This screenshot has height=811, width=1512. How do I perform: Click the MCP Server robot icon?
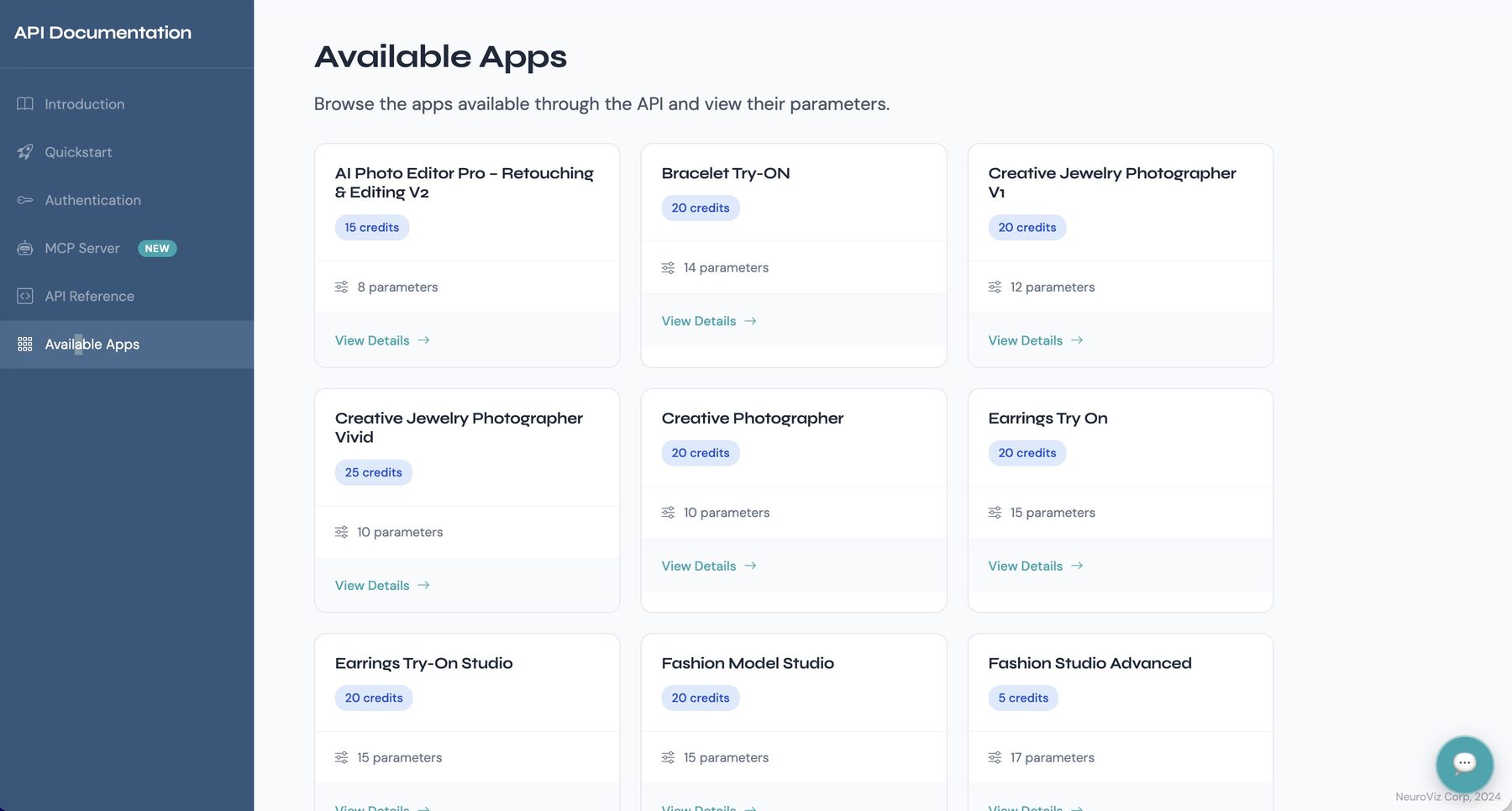(x=25, y=248)
